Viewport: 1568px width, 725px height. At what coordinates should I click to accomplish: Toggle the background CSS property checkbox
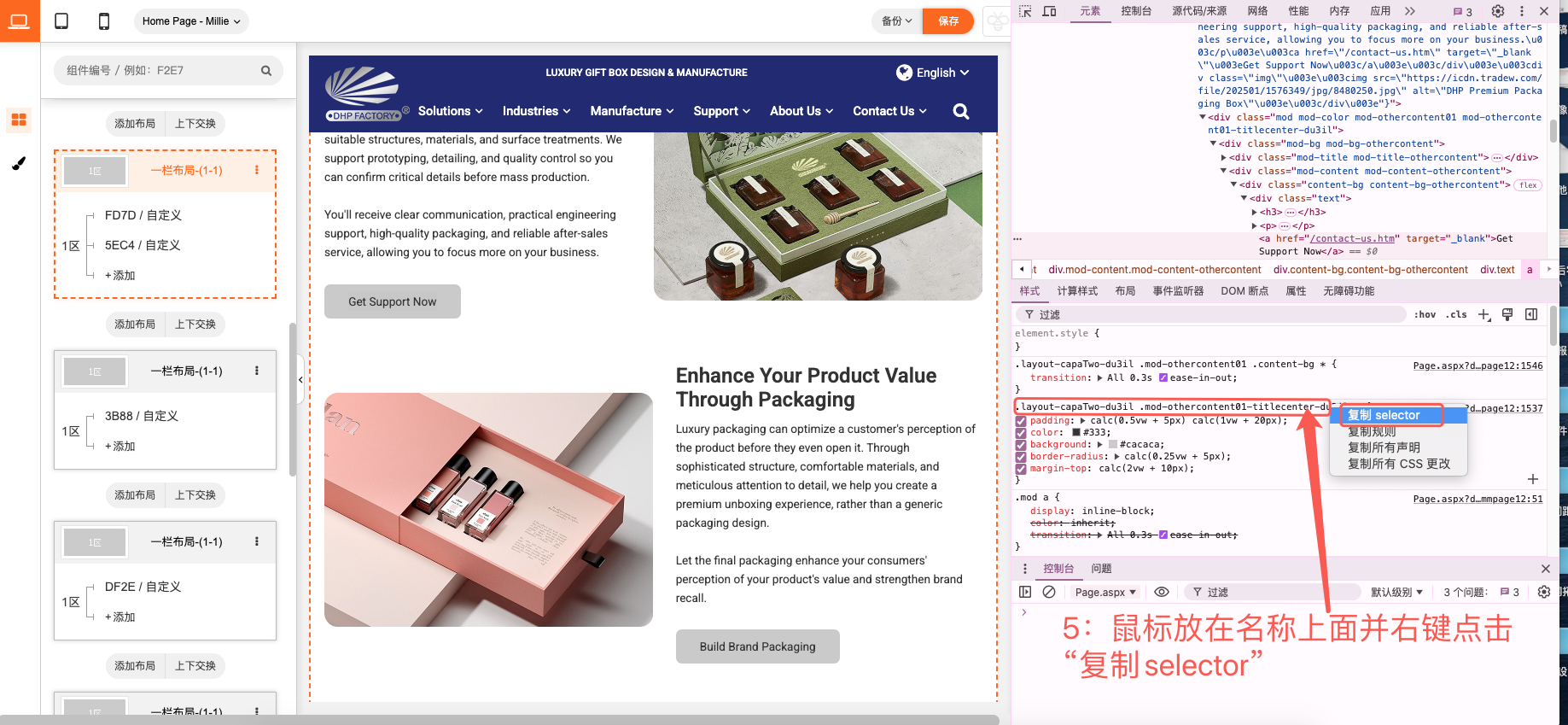[x=1021, y=445]
